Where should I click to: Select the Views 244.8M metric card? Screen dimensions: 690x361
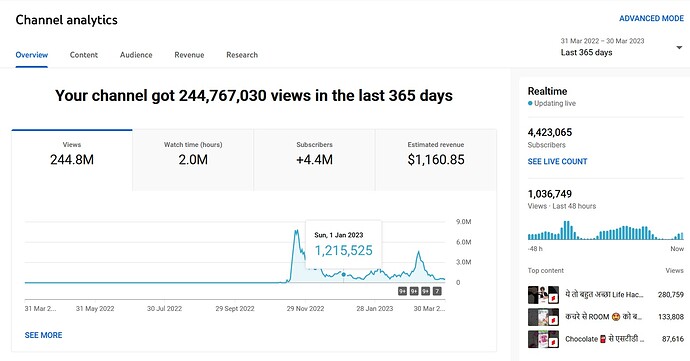72,160
